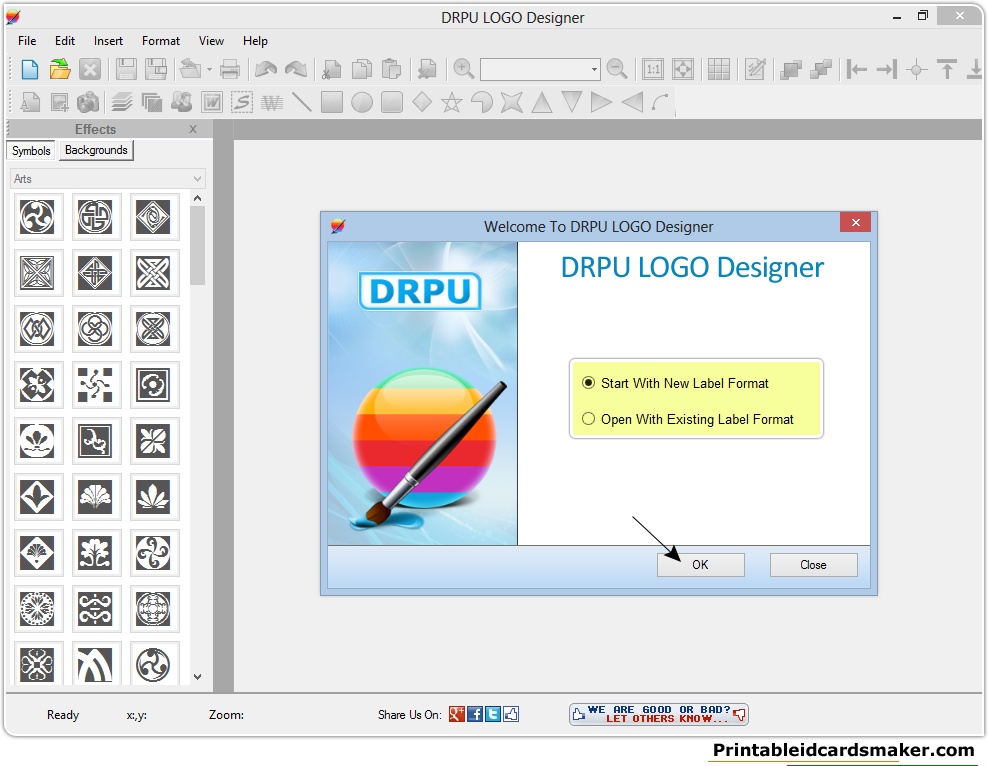
Task: Click the Copy pages icon
Action: click(362, 69)
